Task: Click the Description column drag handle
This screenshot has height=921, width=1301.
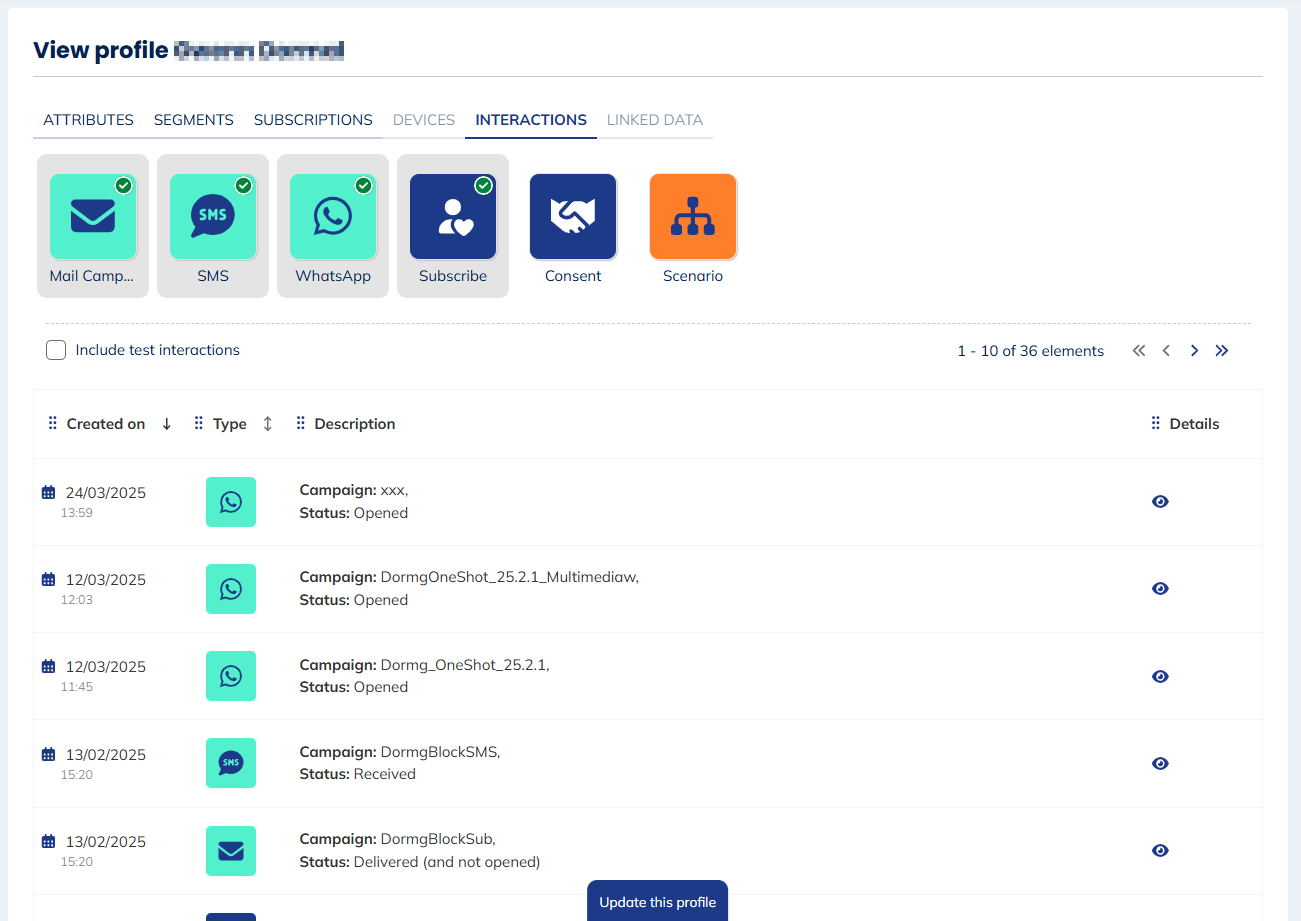Action: tap(301, 424)
